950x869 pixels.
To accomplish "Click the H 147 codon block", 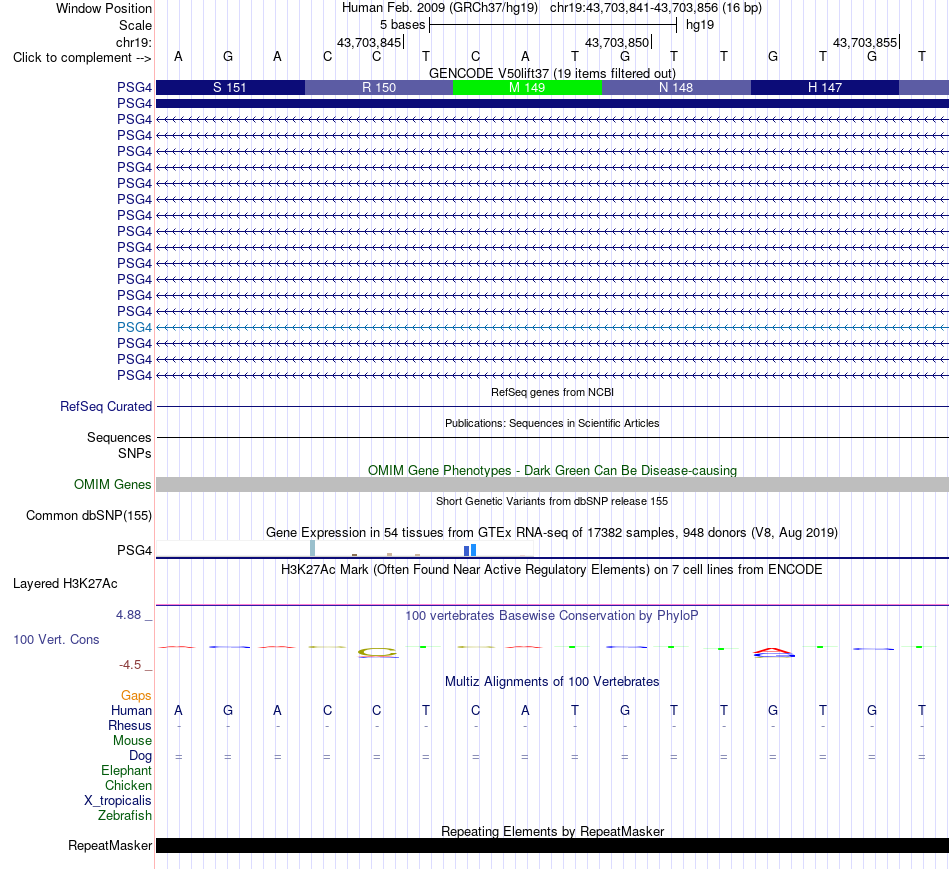I will coord(825,87).
